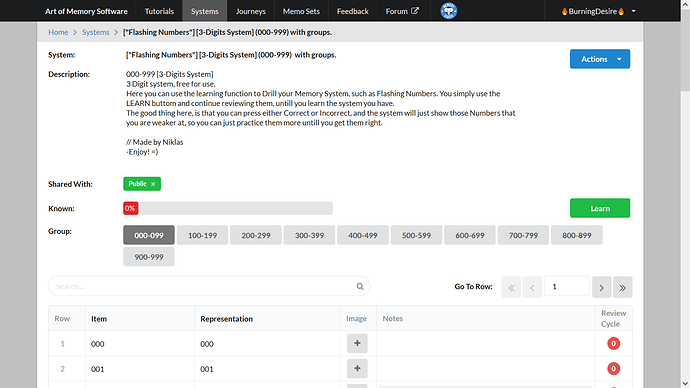Select group 500-599
The image size is (690, 388).
click(416, 235)
